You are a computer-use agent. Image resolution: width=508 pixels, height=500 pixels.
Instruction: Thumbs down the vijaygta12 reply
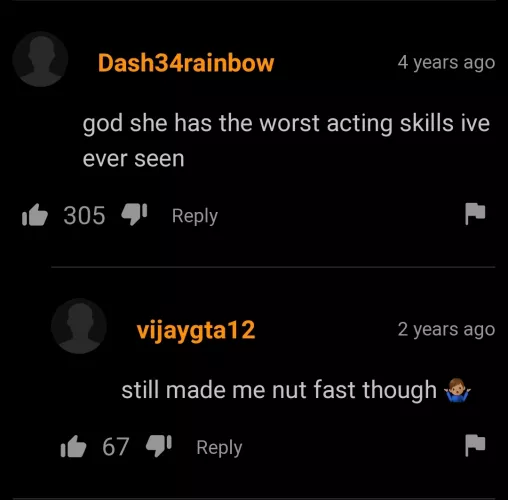(x=159, y=446)
